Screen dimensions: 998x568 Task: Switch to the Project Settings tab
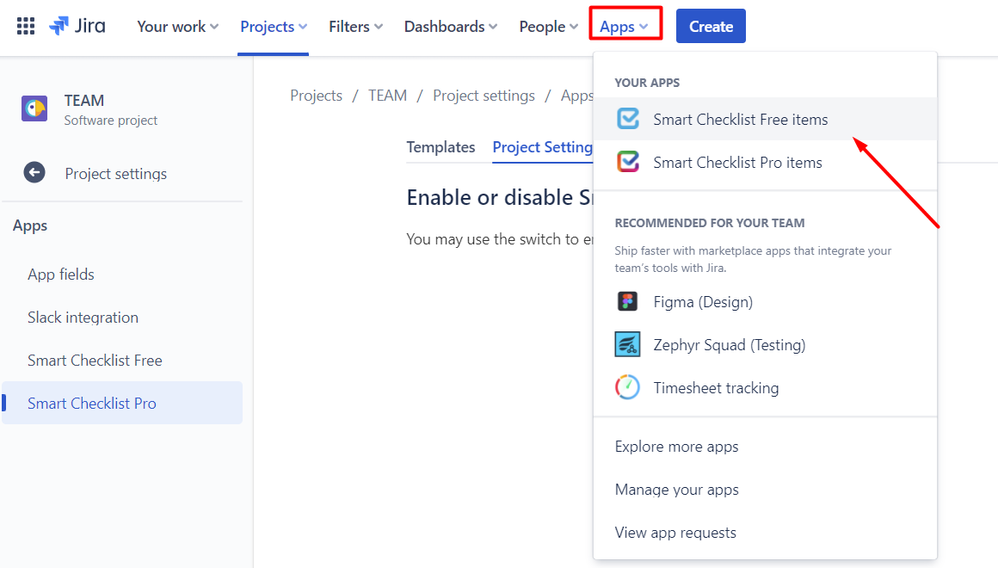(543, 147)
